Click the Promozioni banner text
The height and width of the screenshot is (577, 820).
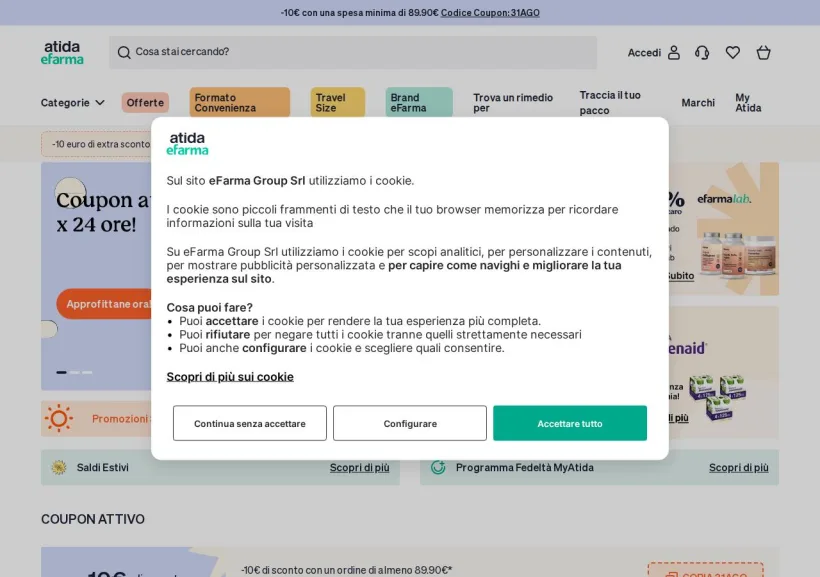coord(120,418)
